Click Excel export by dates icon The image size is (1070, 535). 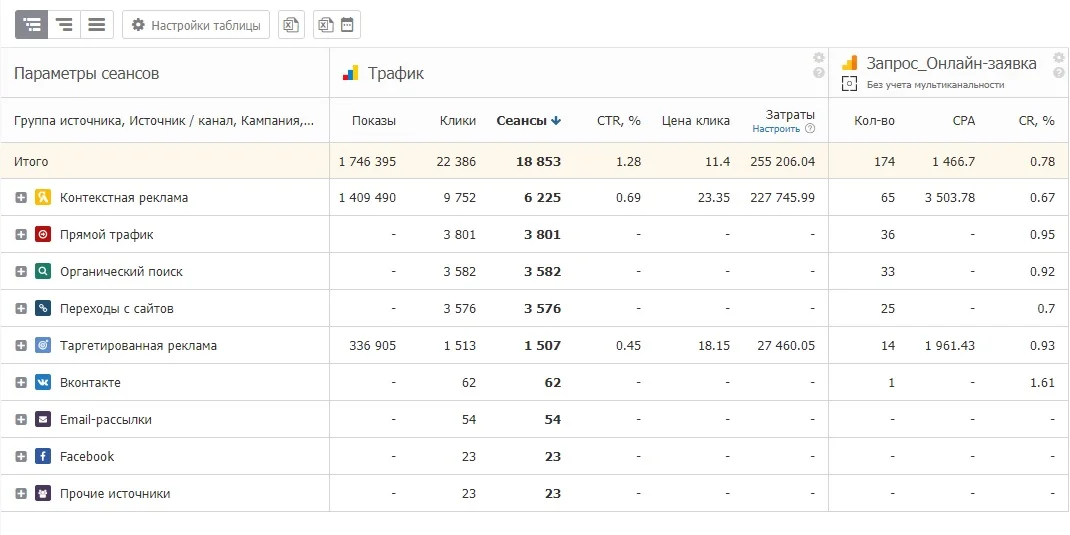337,25
